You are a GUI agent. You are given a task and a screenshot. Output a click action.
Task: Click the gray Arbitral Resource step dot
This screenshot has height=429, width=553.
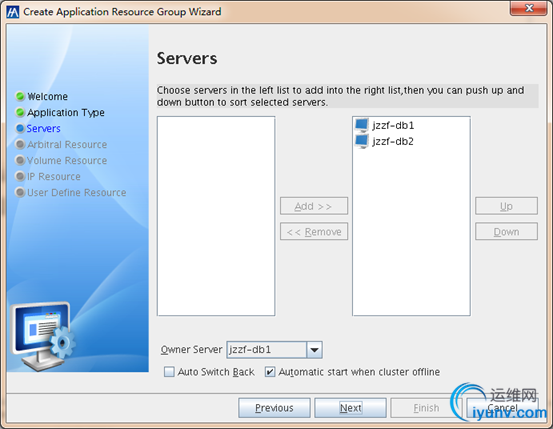pos(20,144)
